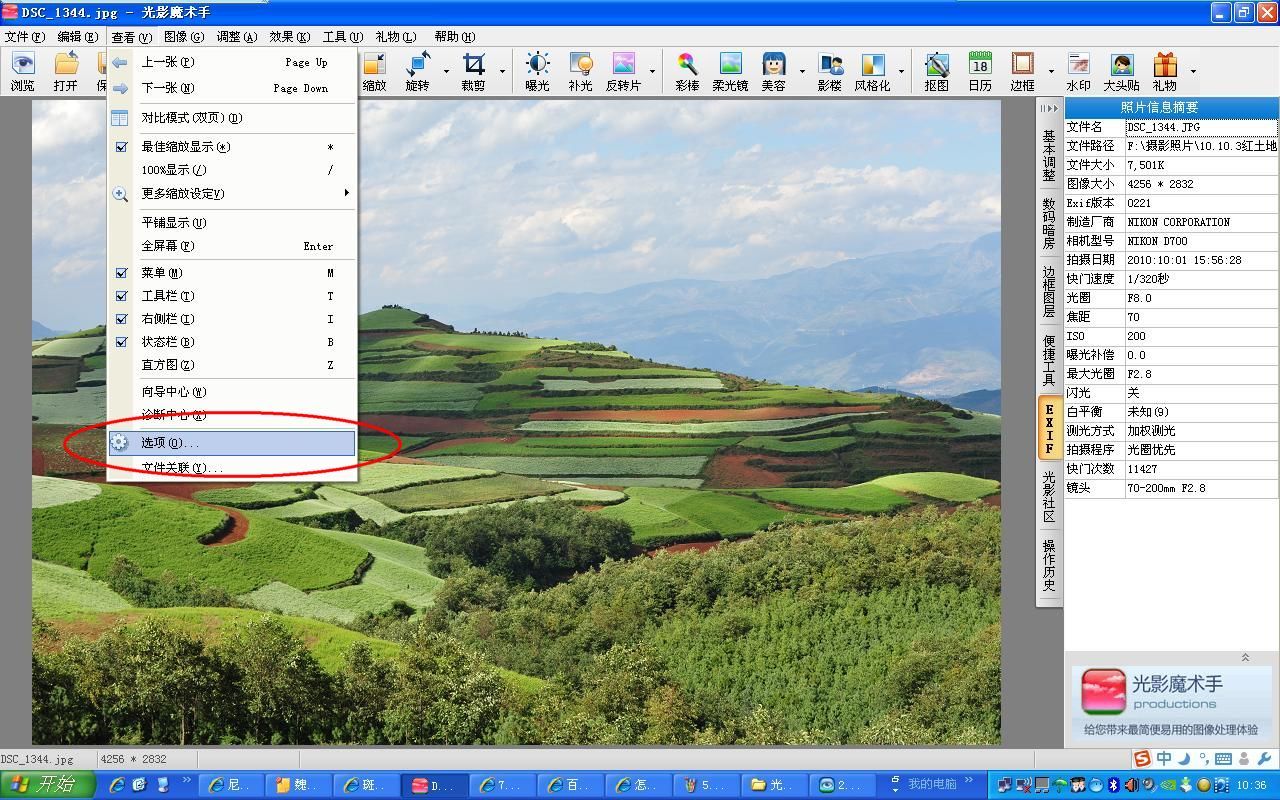The width and height of the screenshot is (1280, 800).
Task: Open the 操作历史 history tab
Action: (1048, 566)
